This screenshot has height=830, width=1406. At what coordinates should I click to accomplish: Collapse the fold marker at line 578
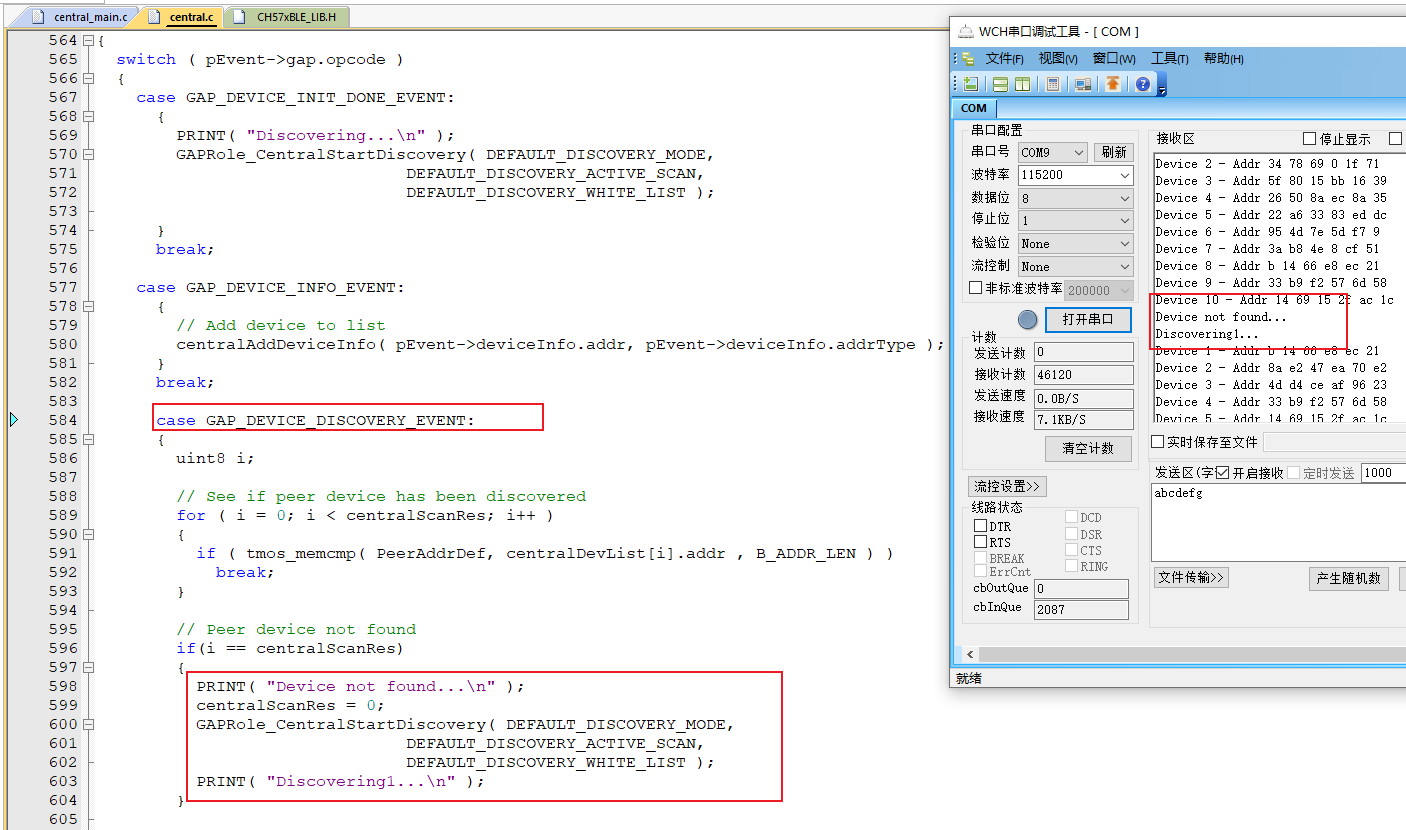click(x=88, y=307)
